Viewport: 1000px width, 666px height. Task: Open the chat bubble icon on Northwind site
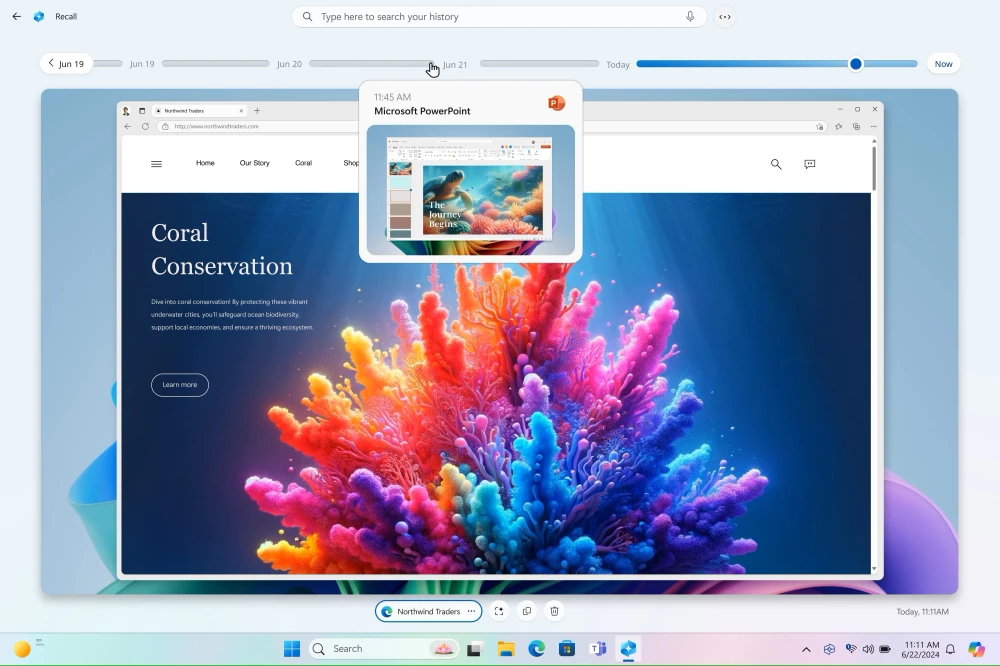810,164
